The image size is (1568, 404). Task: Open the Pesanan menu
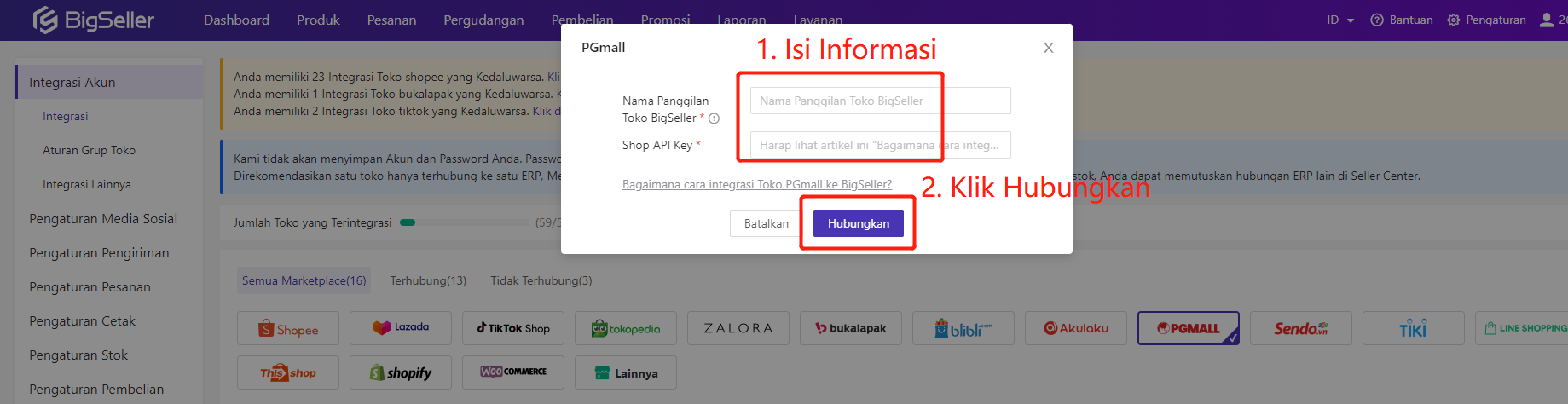coord(391,20)
